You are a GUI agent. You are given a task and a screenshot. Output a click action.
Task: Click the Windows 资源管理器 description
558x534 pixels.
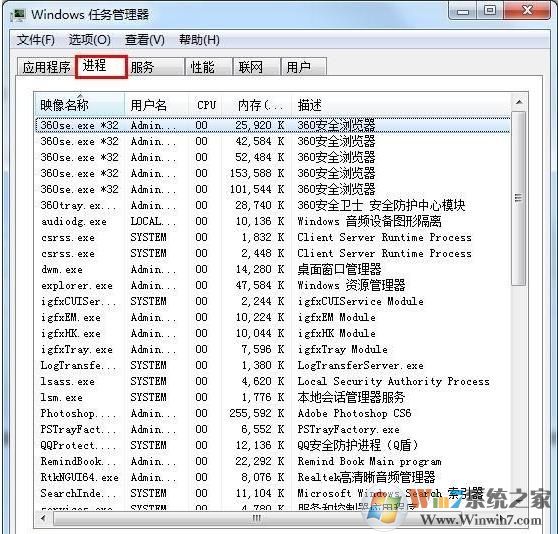(x=351, y=285)
